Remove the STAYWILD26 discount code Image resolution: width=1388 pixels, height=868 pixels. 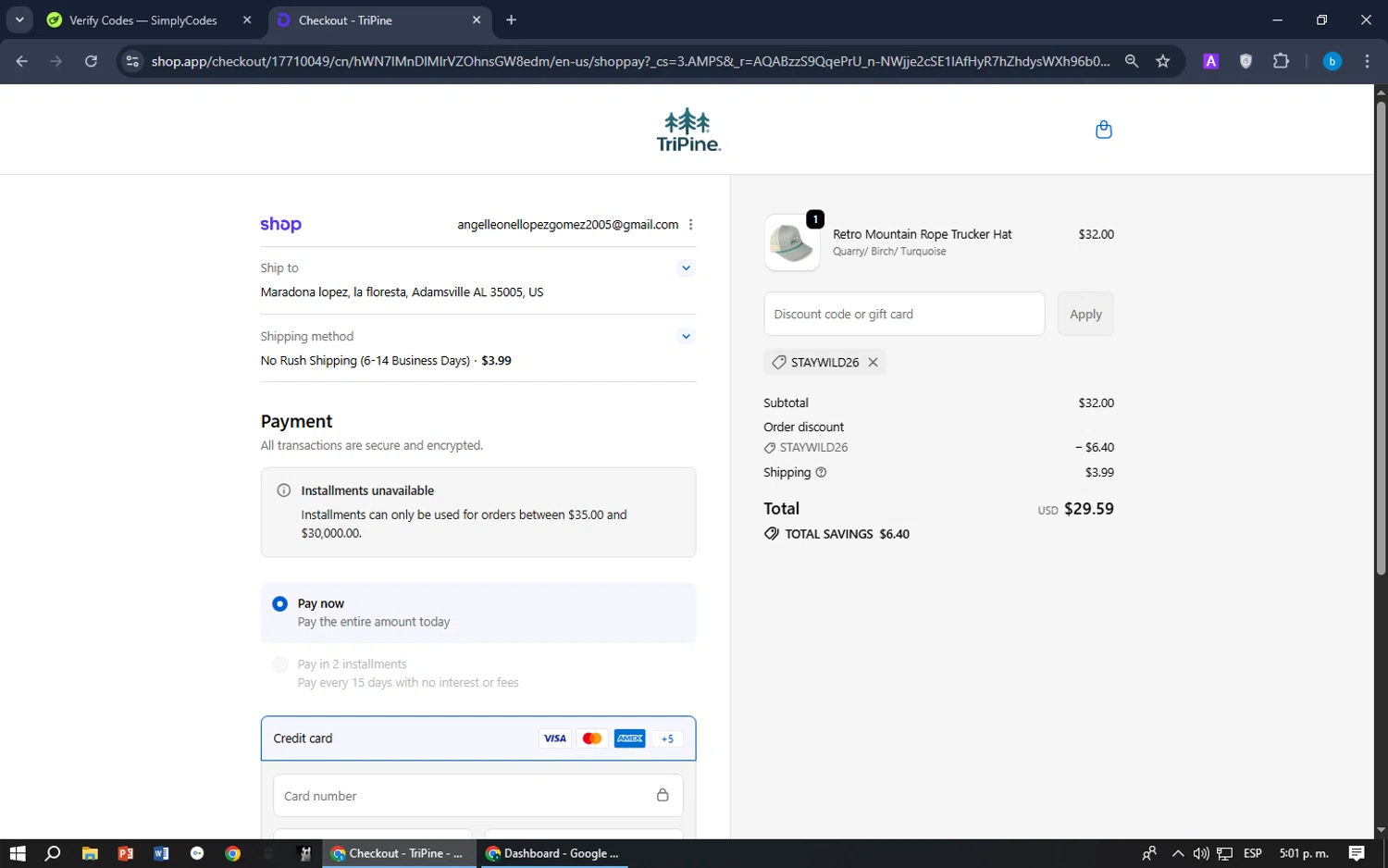tap(873, 363)
